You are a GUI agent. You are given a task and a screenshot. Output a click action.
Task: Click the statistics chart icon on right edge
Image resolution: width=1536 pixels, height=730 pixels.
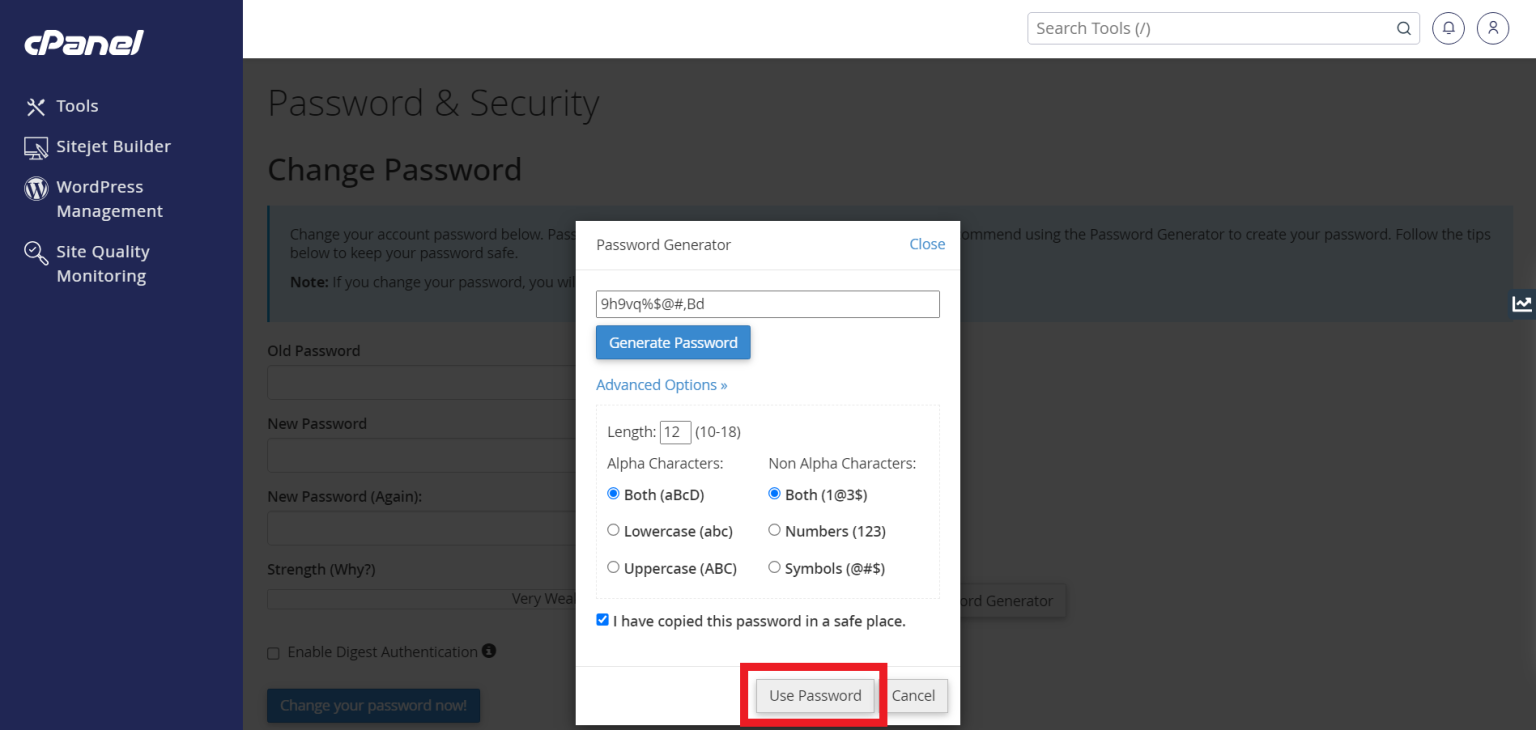click(1522, 303)
